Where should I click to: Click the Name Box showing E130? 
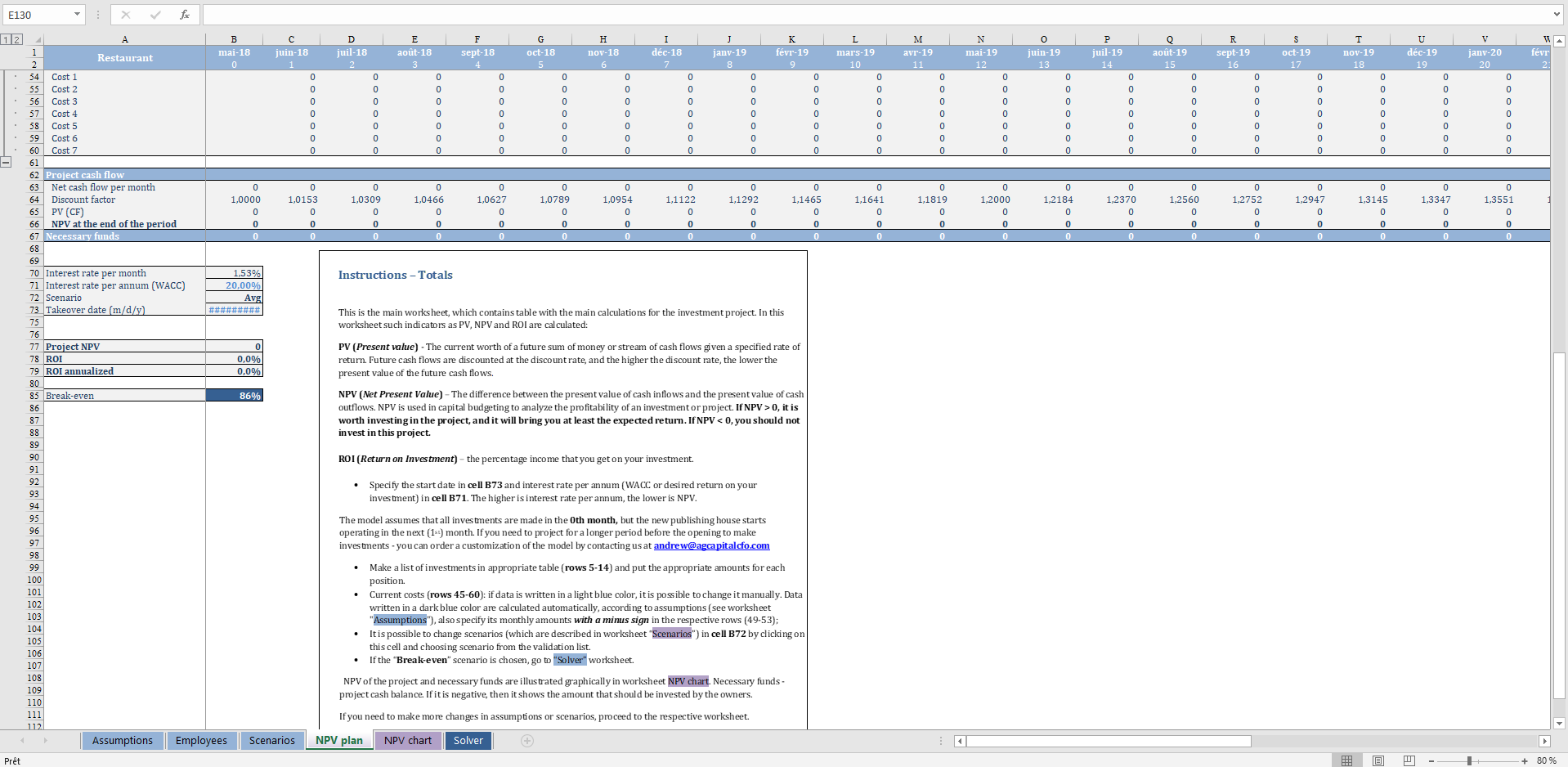38,15
